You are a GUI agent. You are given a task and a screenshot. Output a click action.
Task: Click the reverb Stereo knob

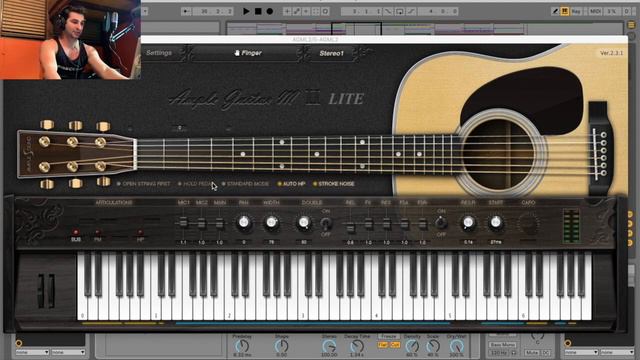pos(329,346)
